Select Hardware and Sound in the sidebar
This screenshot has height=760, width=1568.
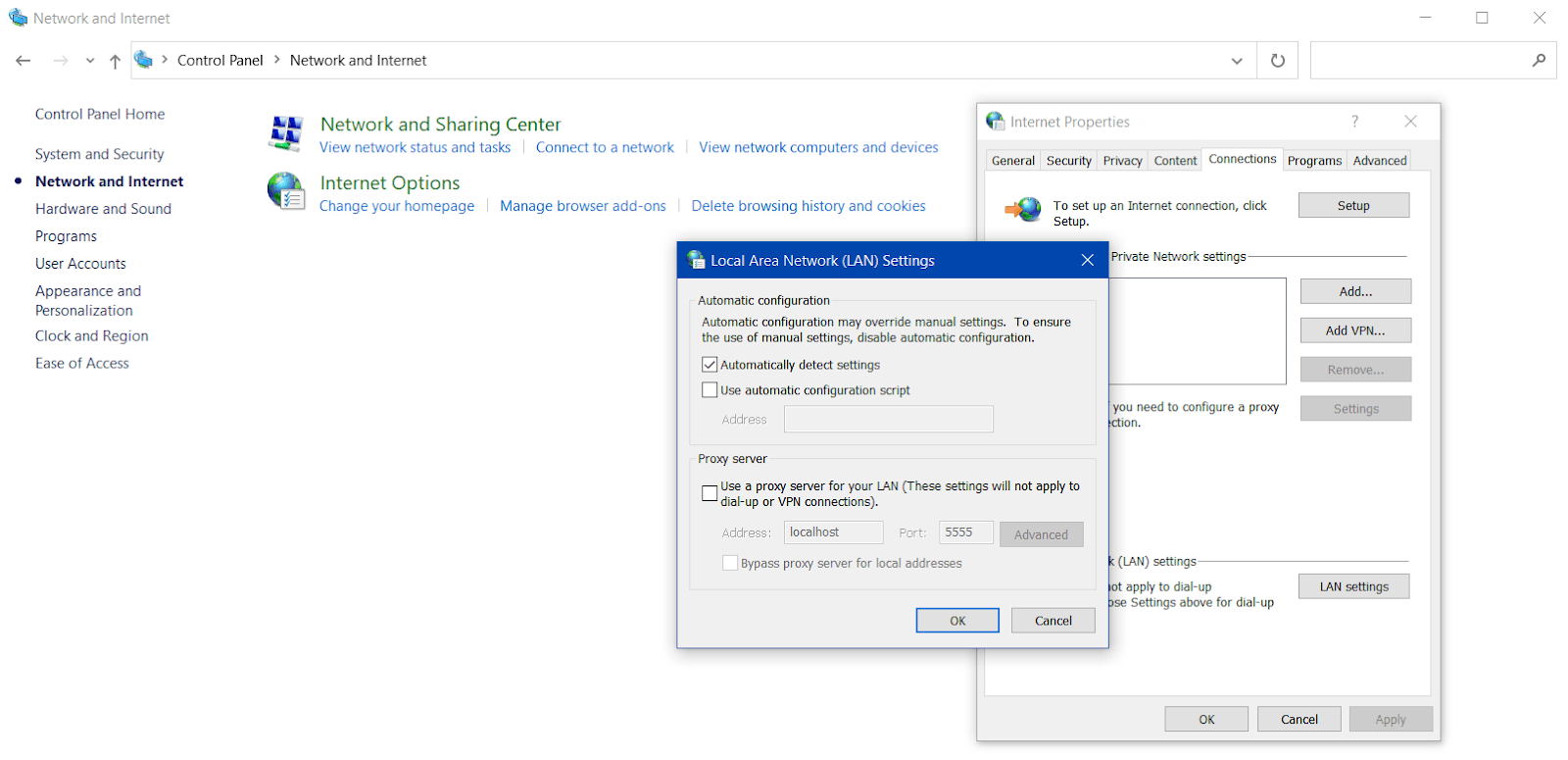pos(103,209)
